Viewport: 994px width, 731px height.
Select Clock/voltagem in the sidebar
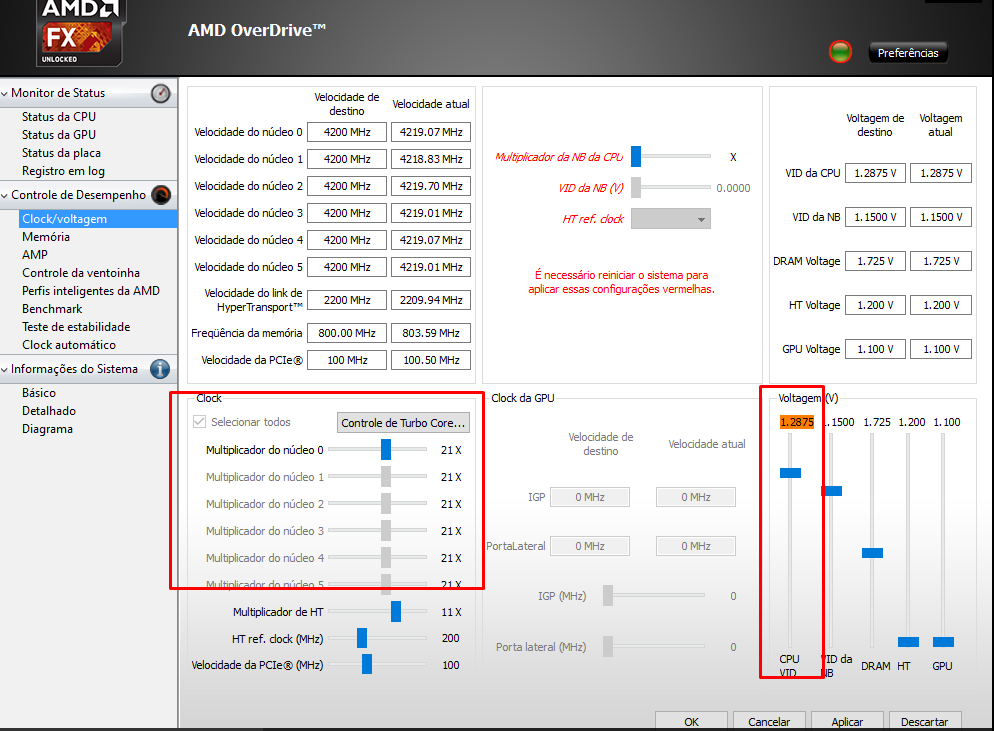pos(98,219)
